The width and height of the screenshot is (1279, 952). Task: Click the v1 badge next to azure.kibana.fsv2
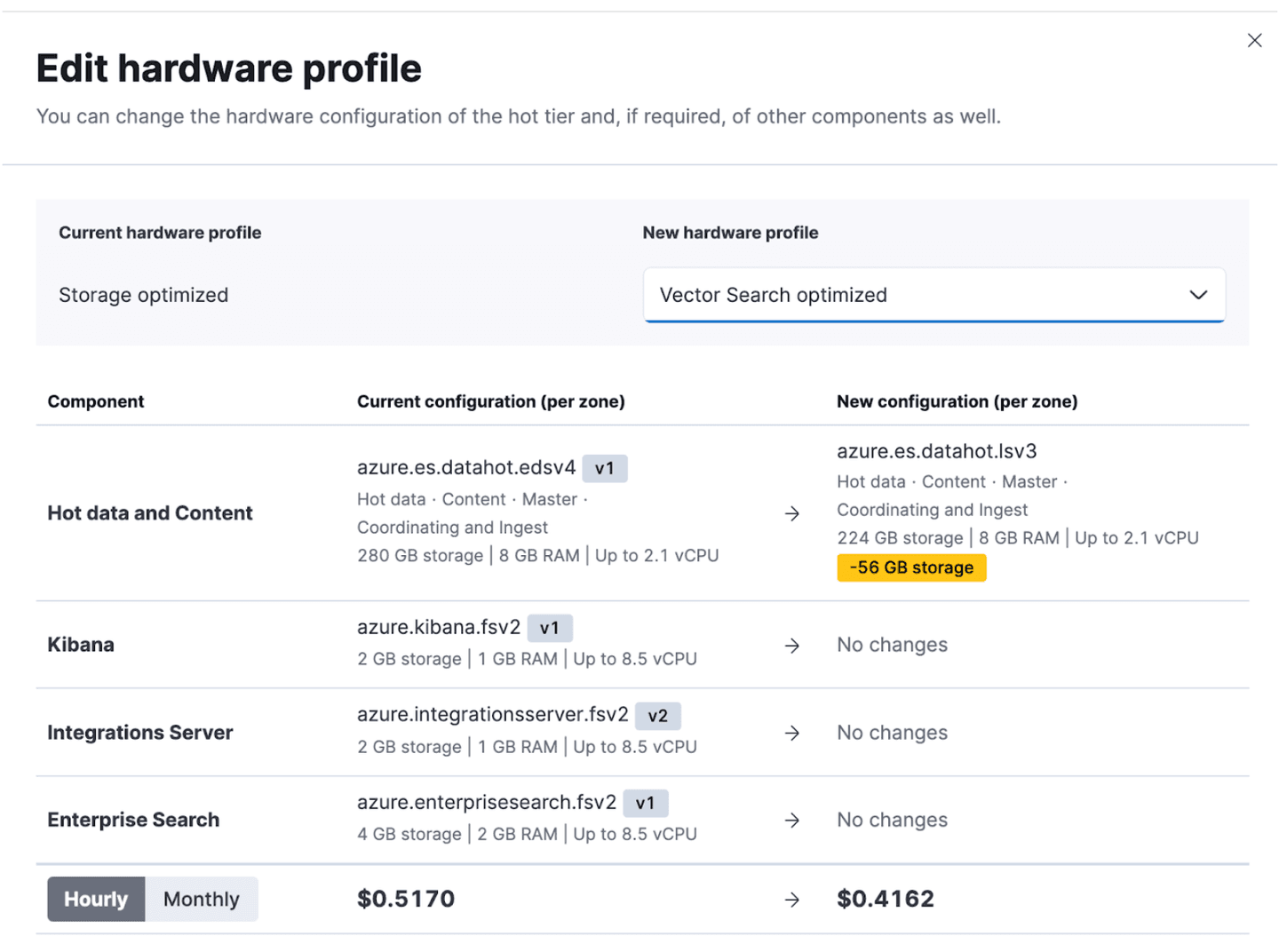550,628
